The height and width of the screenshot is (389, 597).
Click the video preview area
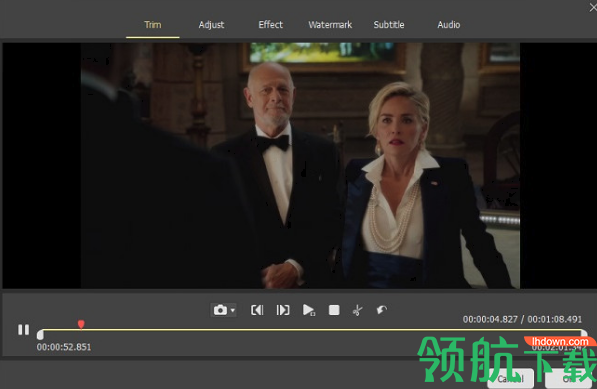299,166
